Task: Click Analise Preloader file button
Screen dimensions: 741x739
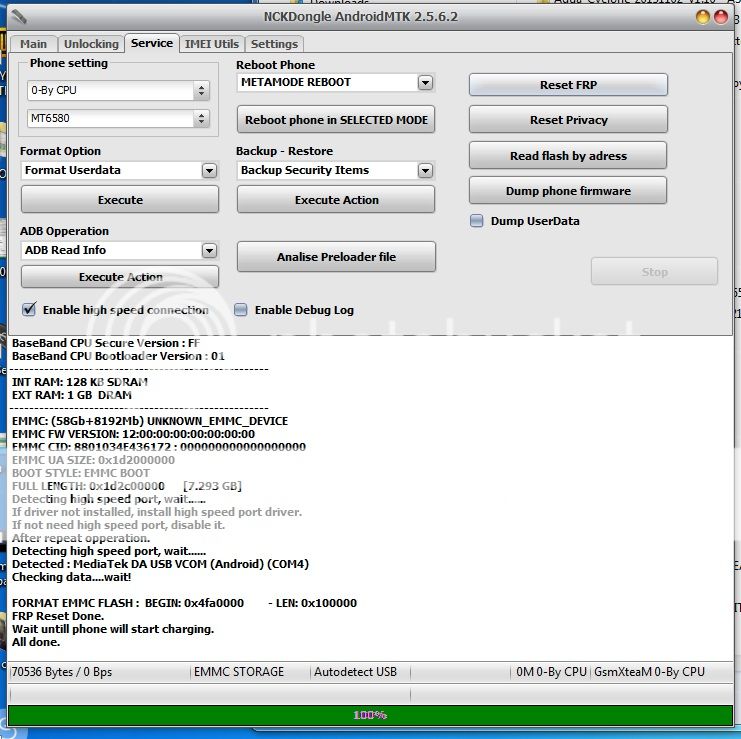Action: [336, 257]
